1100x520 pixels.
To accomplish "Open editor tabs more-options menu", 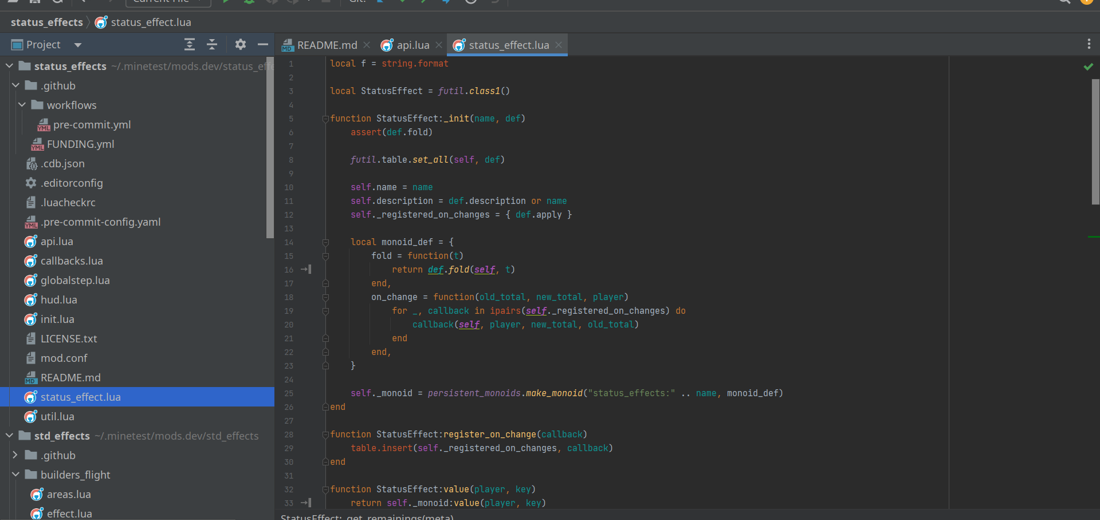I will pyautogui.click(x=1089, y=44).
